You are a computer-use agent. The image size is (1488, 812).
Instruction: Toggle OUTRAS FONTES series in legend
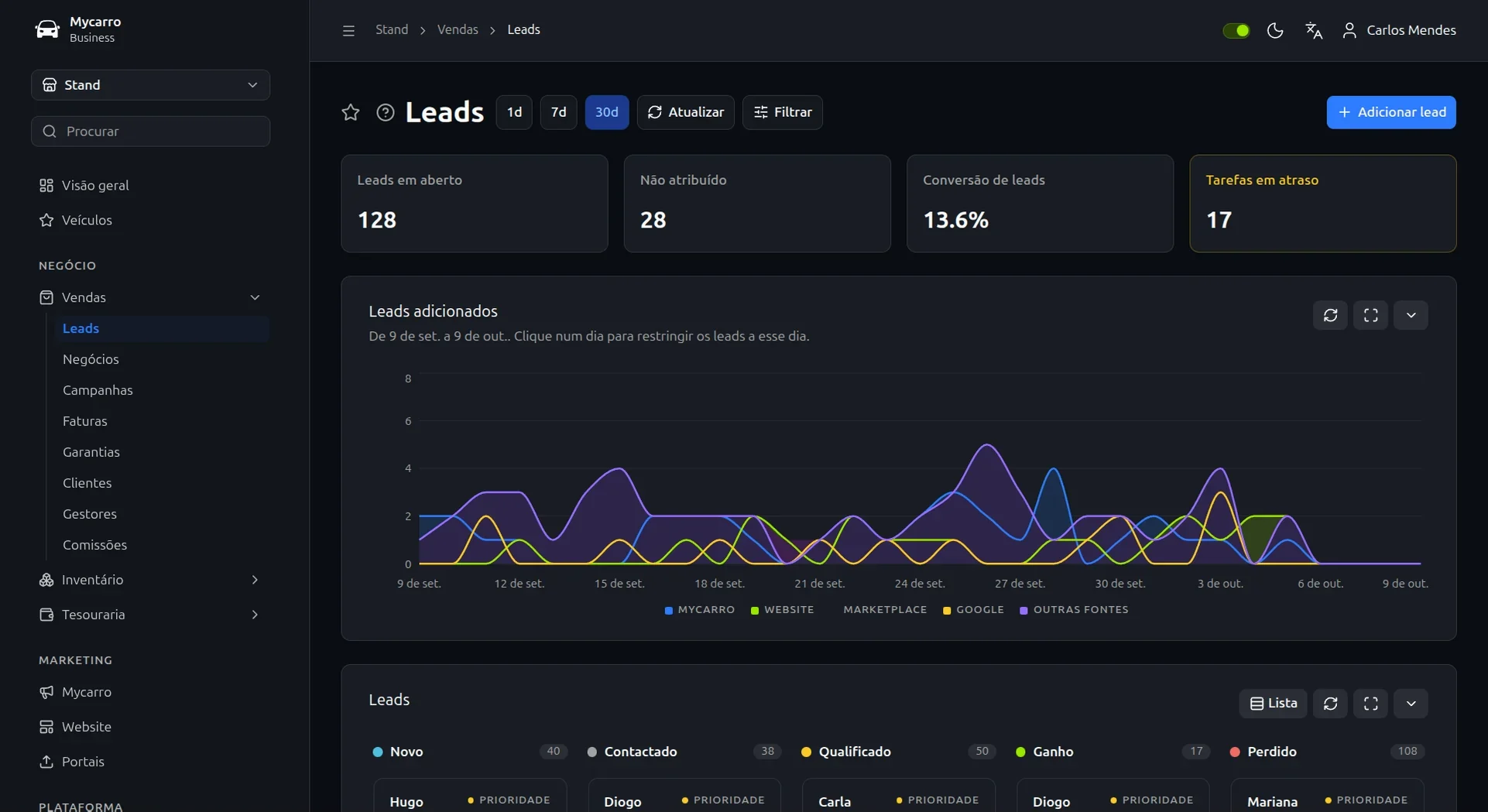[x=1074, y=610]
